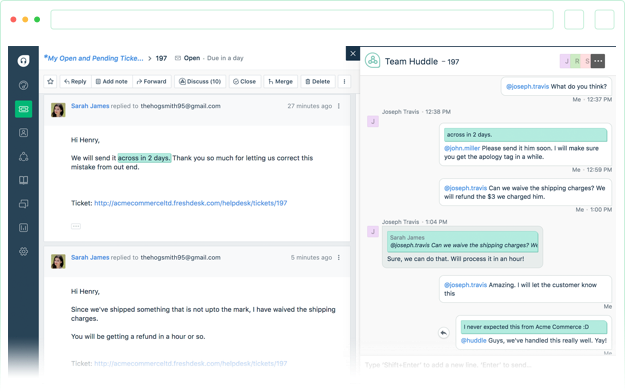Focus the huddle message input field

[488, 365]
